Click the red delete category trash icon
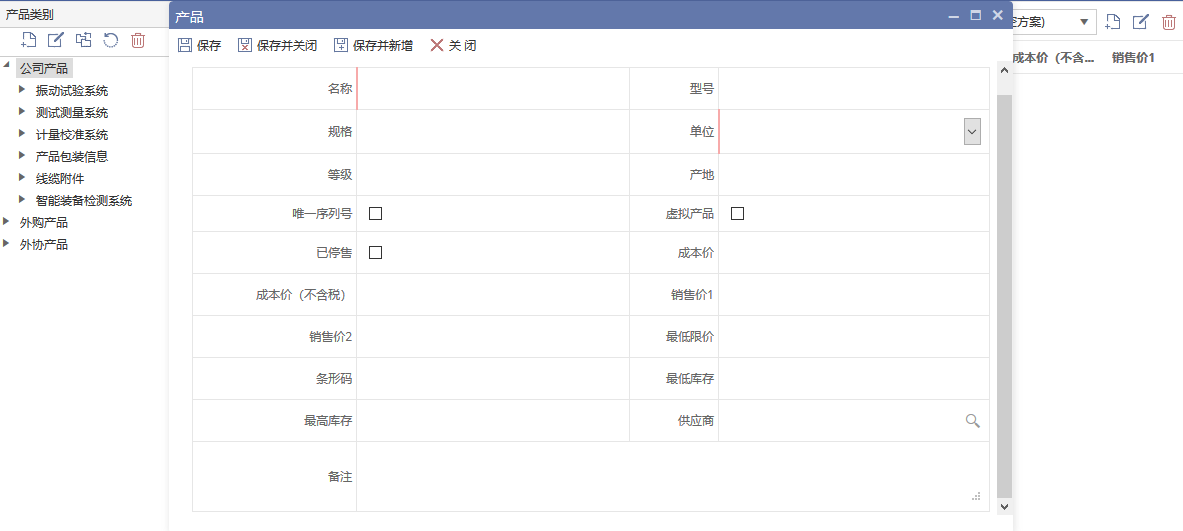This screenshot has width=1183, height=531. pyautogui.click(x=138, y=40)
